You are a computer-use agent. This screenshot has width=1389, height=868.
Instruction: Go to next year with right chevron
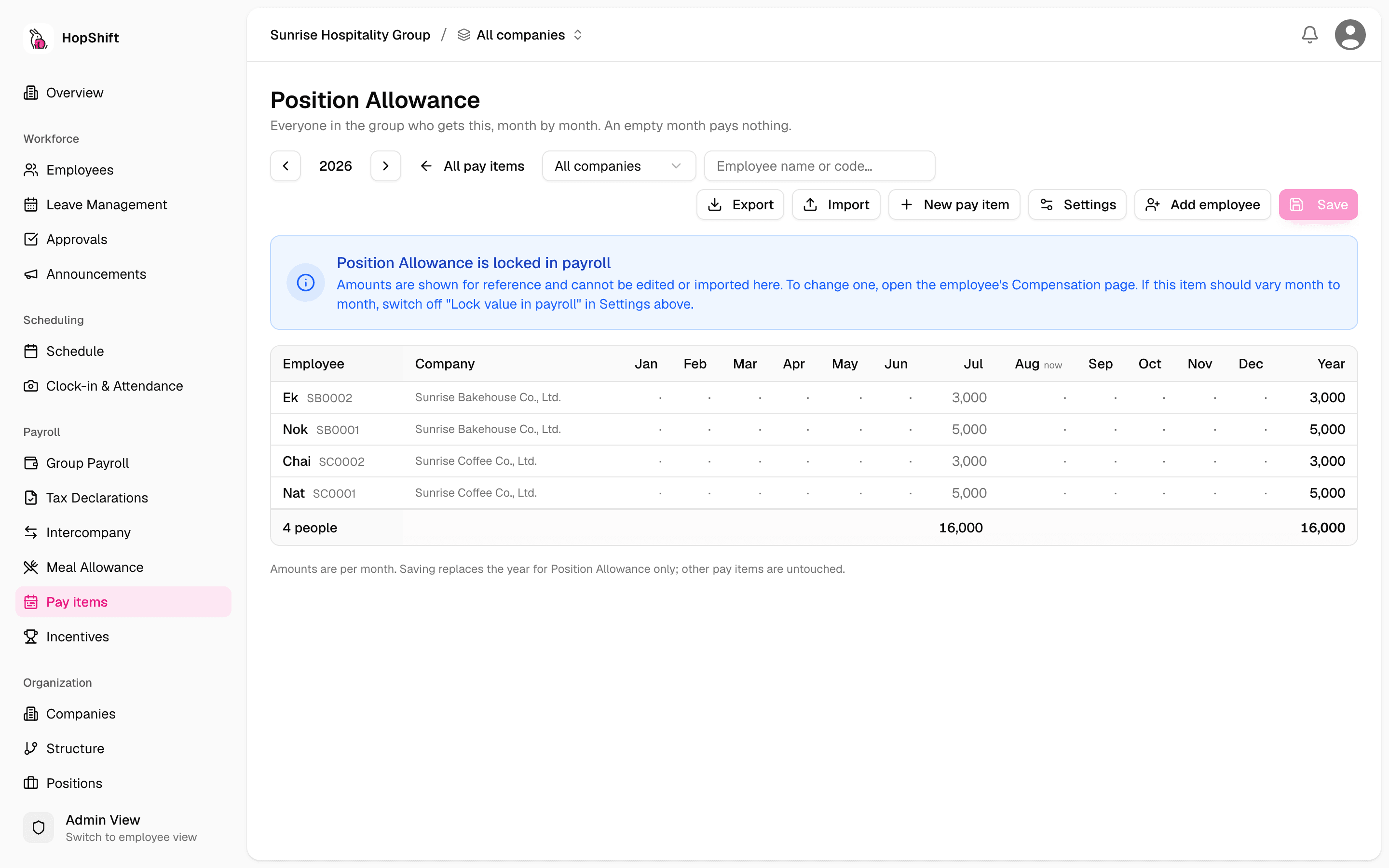386,166
